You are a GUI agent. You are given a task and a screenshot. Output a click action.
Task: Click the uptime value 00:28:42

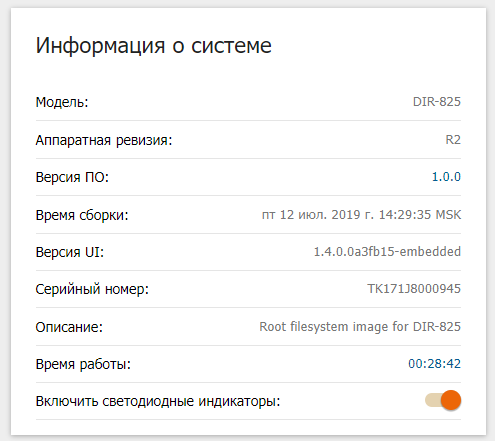coord(434,364)
